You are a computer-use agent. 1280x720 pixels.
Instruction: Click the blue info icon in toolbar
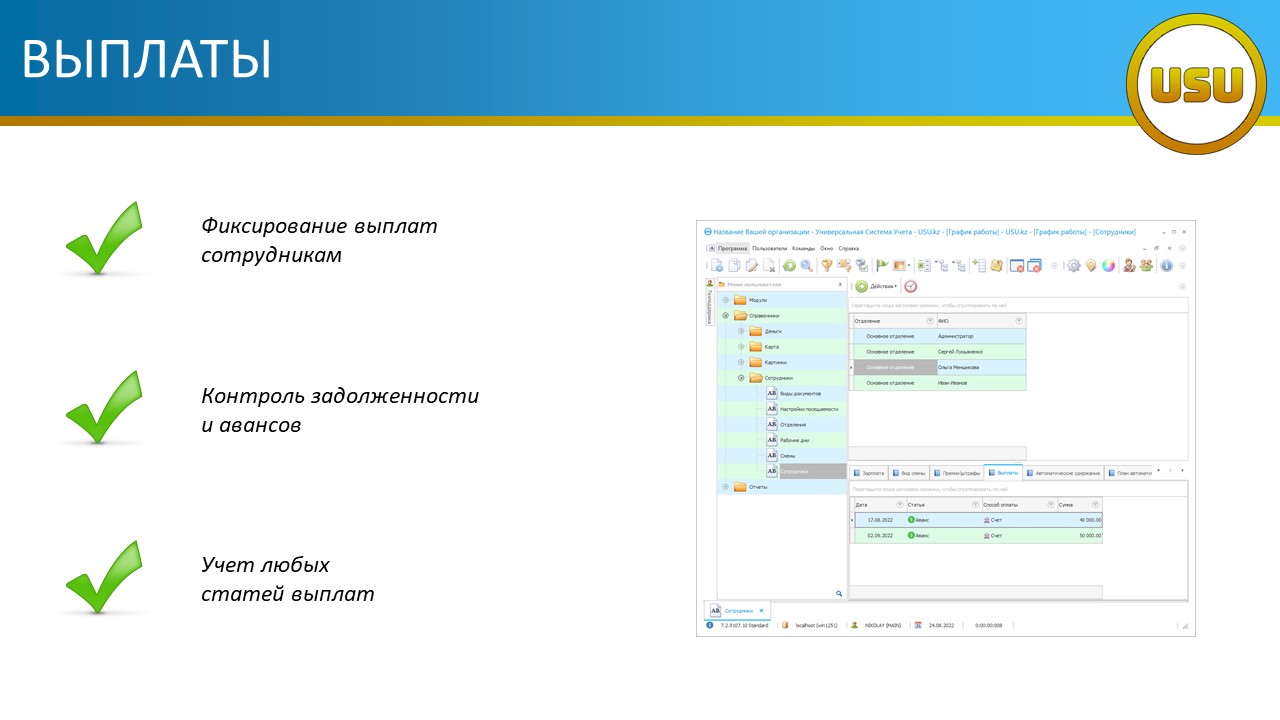1166,266
